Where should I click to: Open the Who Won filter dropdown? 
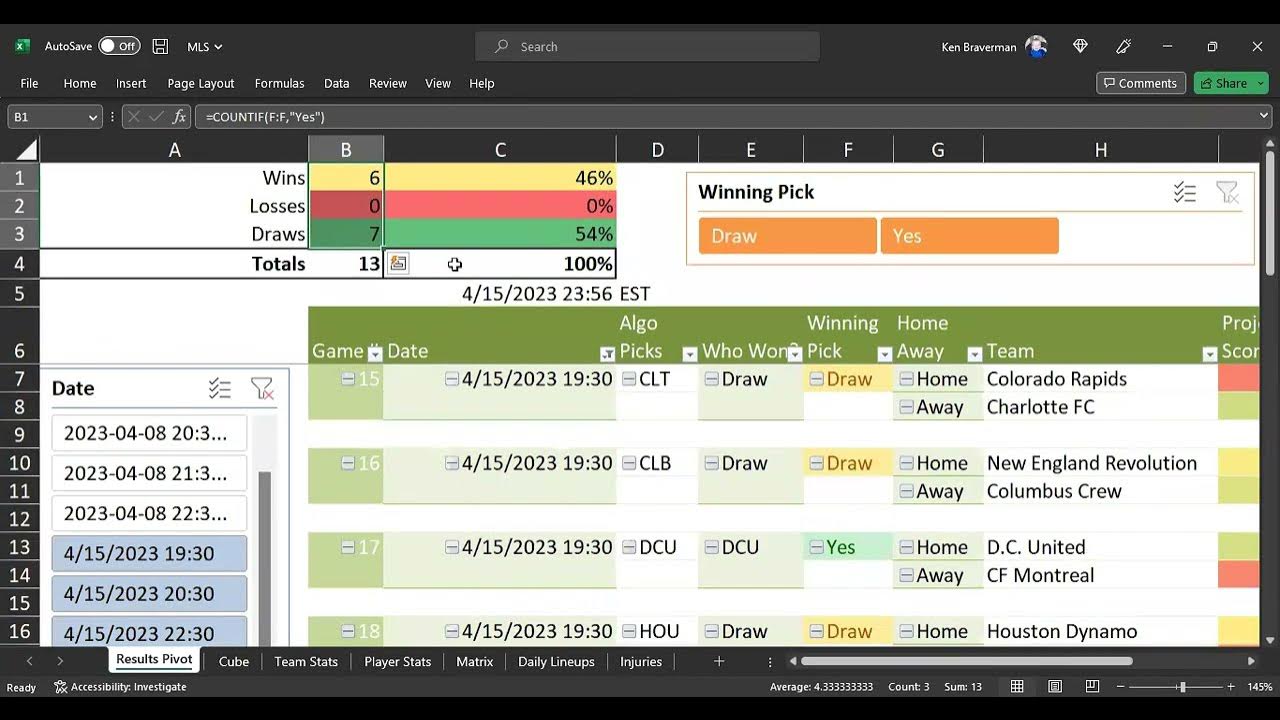[x=794, y=353]
